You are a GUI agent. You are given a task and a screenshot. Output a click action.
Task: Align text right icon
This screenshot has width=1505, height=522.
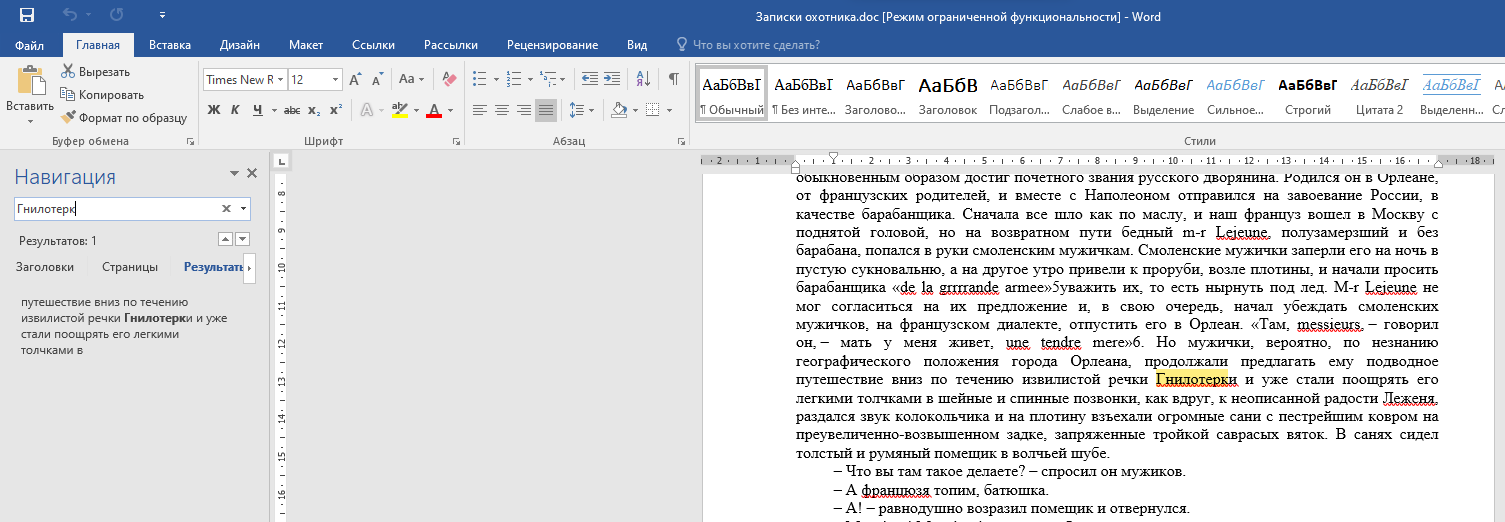pyautogui.click(x=524, y=110)
